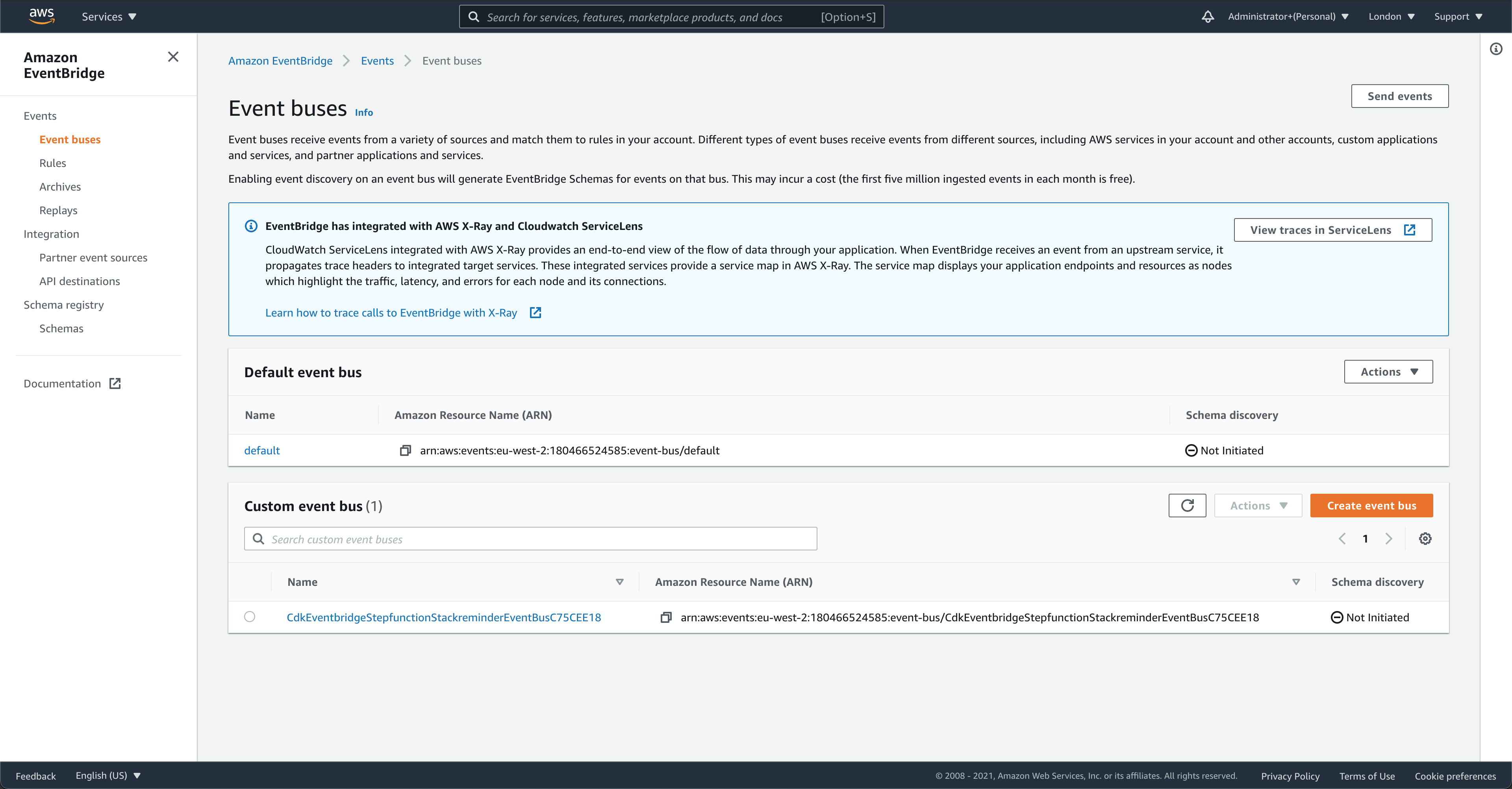Open the English (US) language selector

click(x=108, y=776)
